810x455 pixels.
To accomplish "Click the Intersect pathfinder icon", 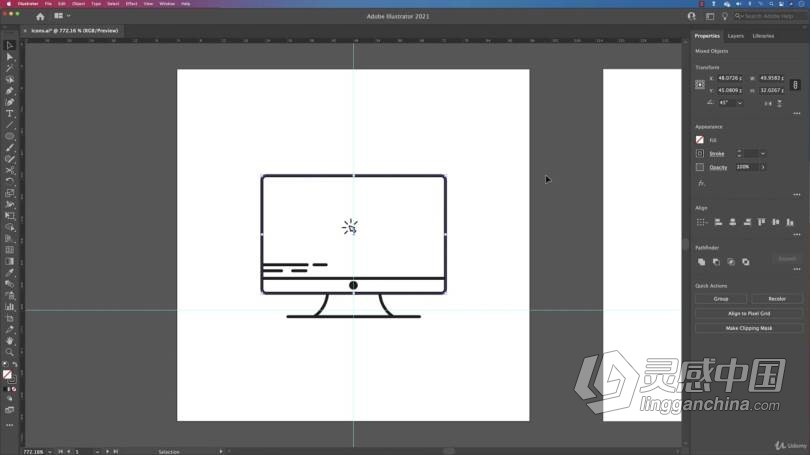I will pos(731,262).
